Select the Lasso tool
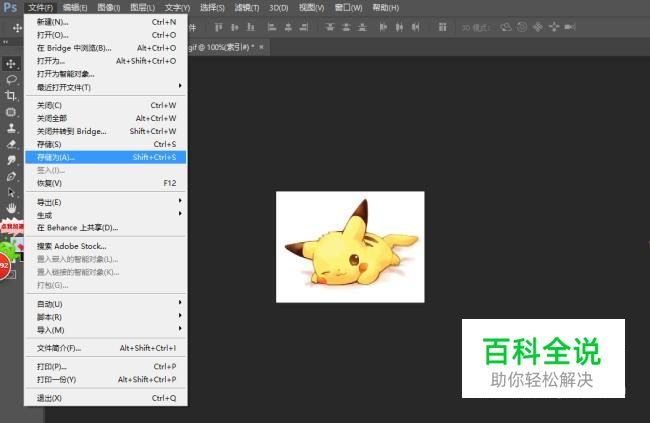The width and height of the screenshot is (650, 423). [x=11, y=80]
